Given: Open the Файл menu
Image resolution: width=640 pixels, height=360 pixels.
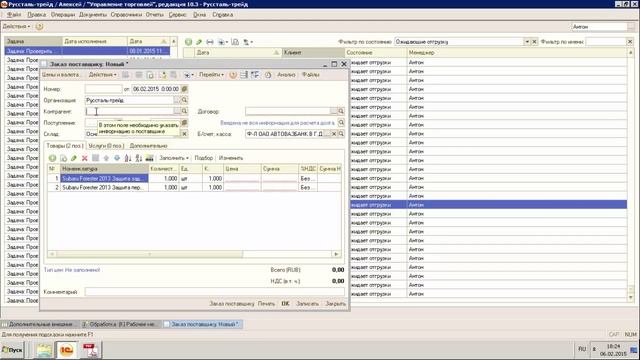Looking at the screenshot, I should pyautogui.click(x=14, y=15).
